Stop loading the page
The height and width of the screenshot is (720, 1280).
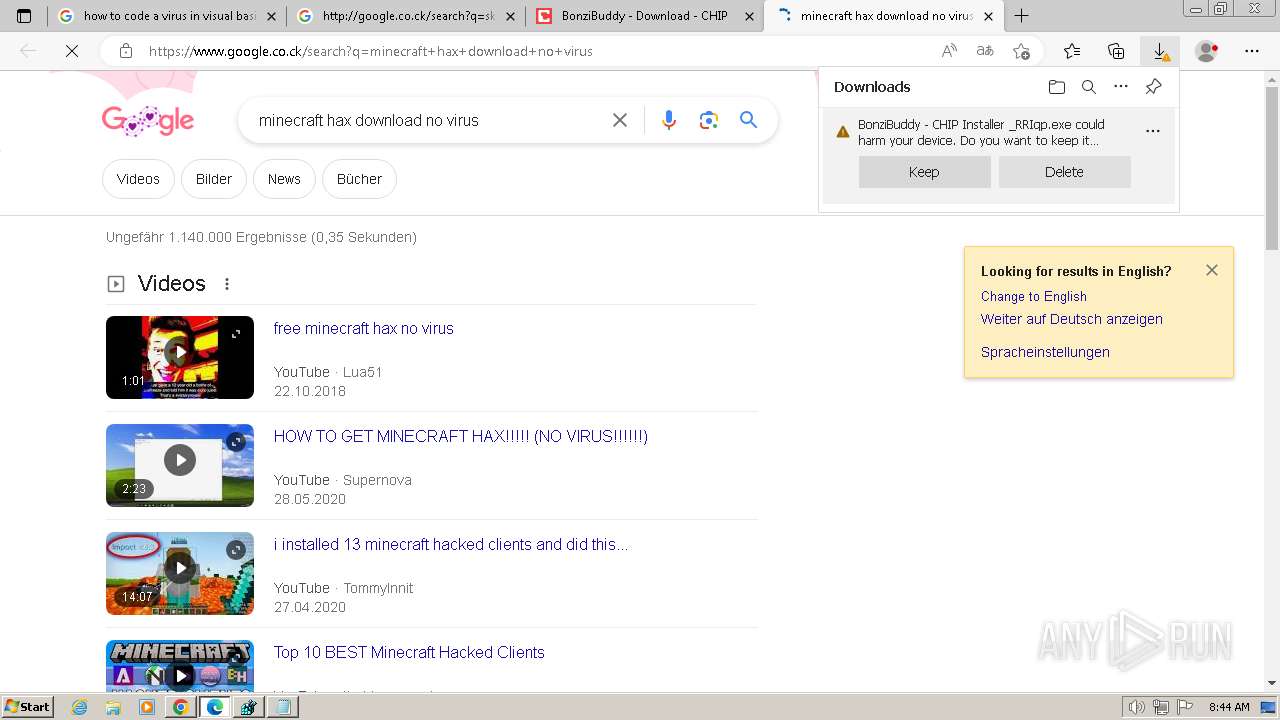coord(72,51)
